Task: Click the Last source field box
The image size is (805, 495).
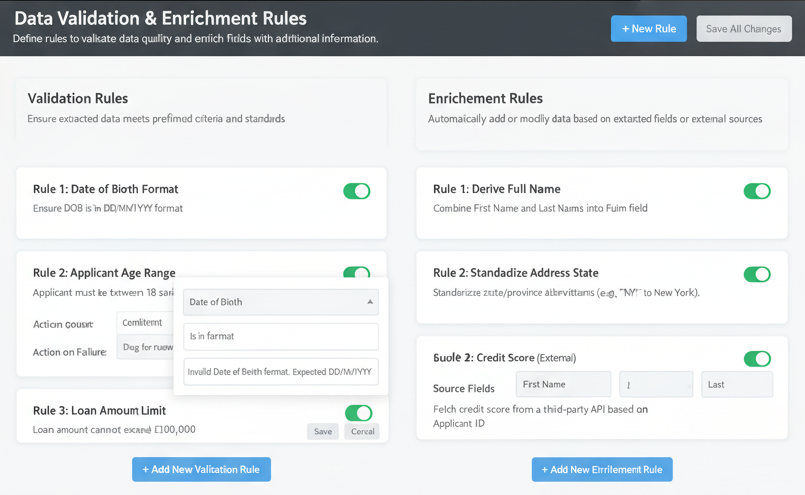Action: (735, 385)
